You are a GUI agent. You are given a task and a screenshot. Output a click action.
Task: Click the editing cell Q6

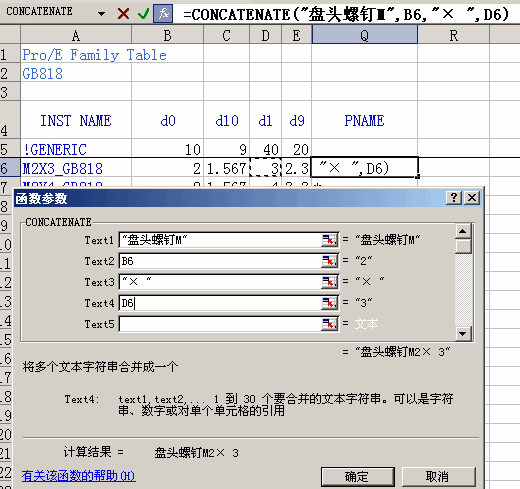tap(364, 167)
